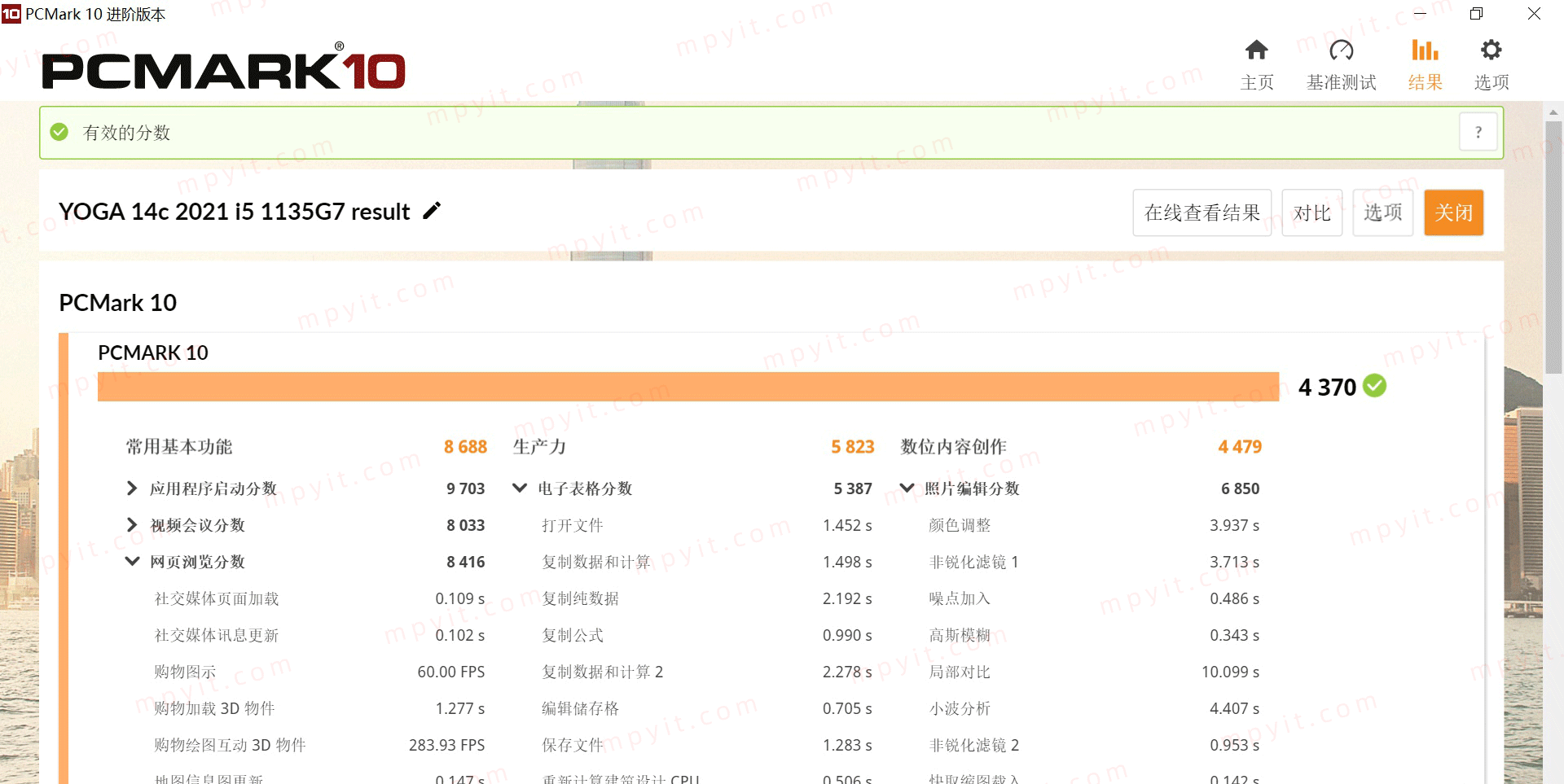The height and width of the screenshot is (784, 1564).
Task: Click the 10.099 s value
Action: point(1230,672)
